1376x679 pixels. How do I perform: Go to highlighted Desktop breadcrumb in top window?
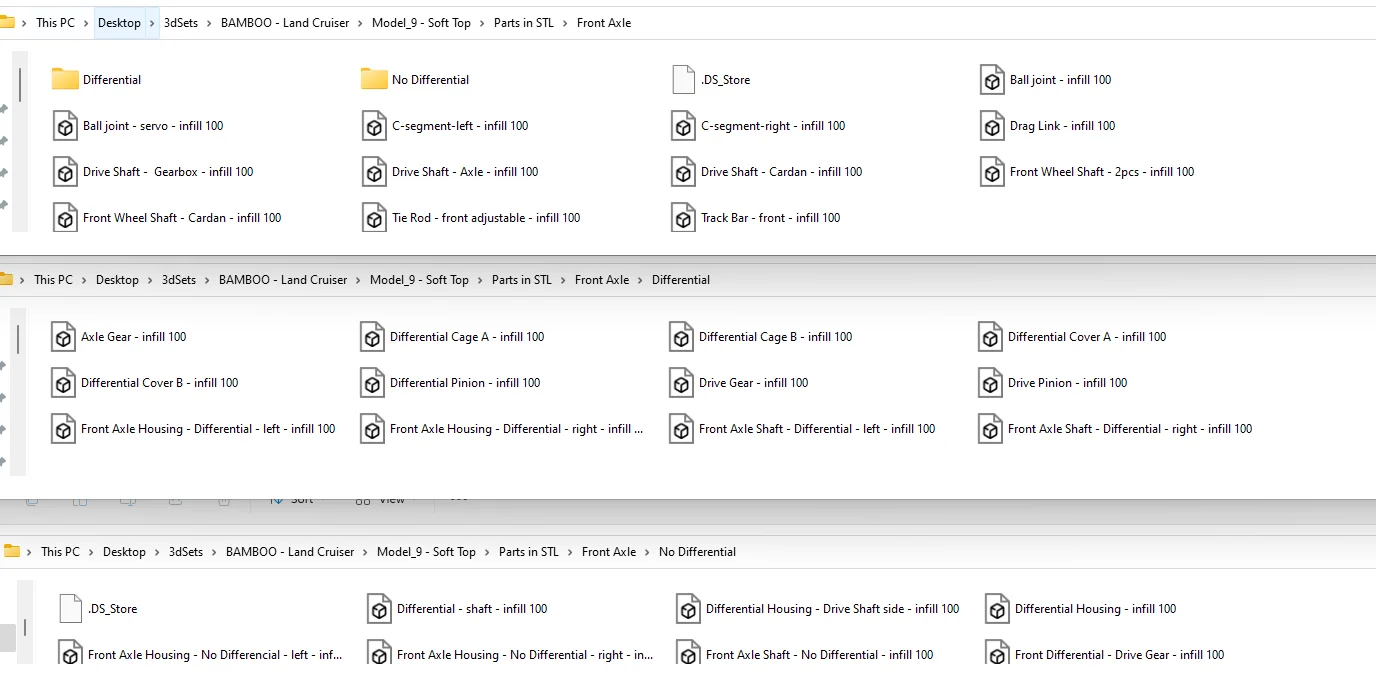119,23
